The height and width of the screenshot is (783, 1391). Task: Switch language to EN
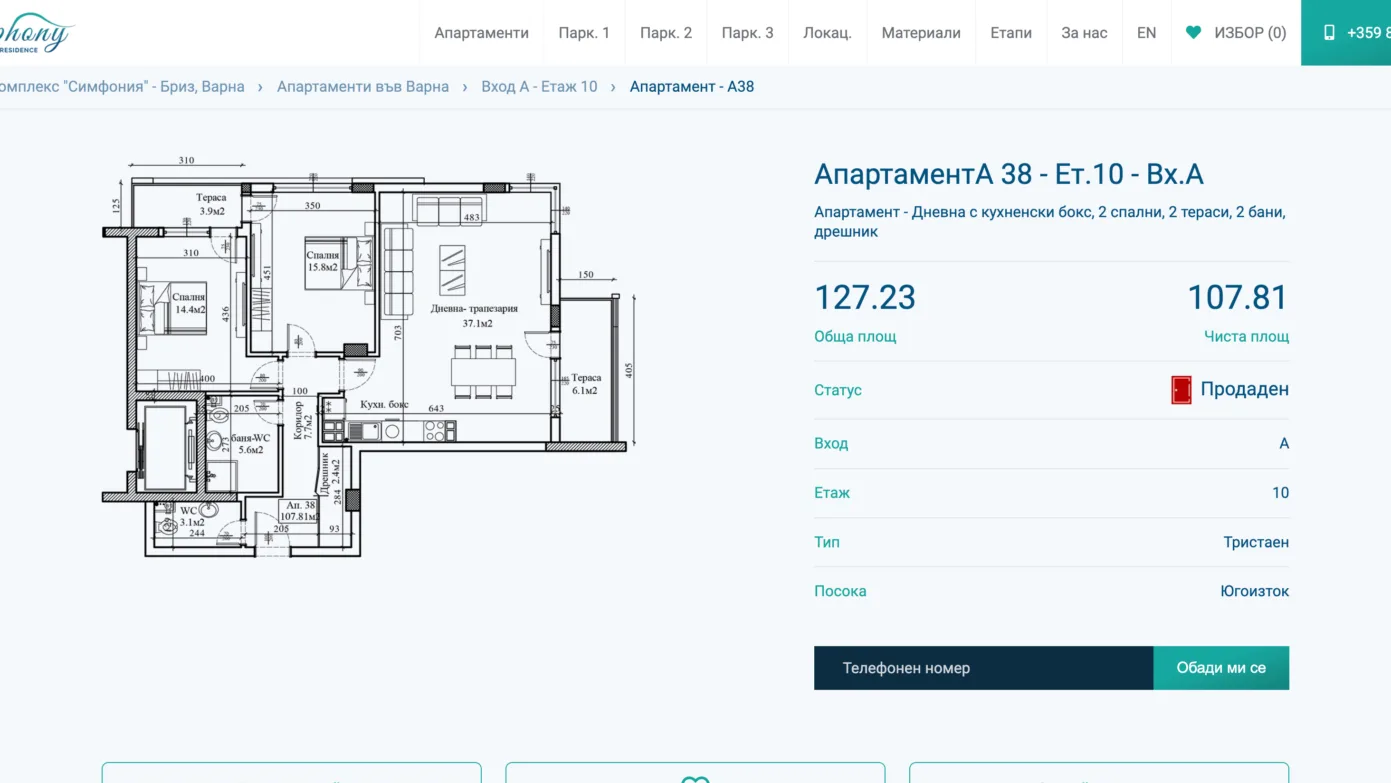pos(1146,33)
